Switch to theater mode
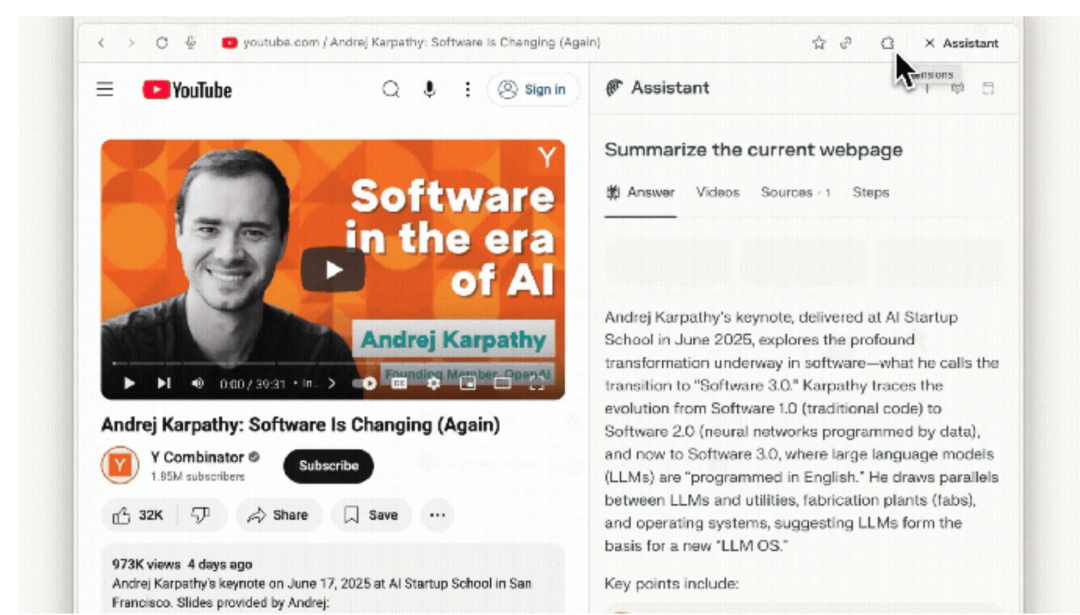1080x615 pixels. (x=502, y=384)
